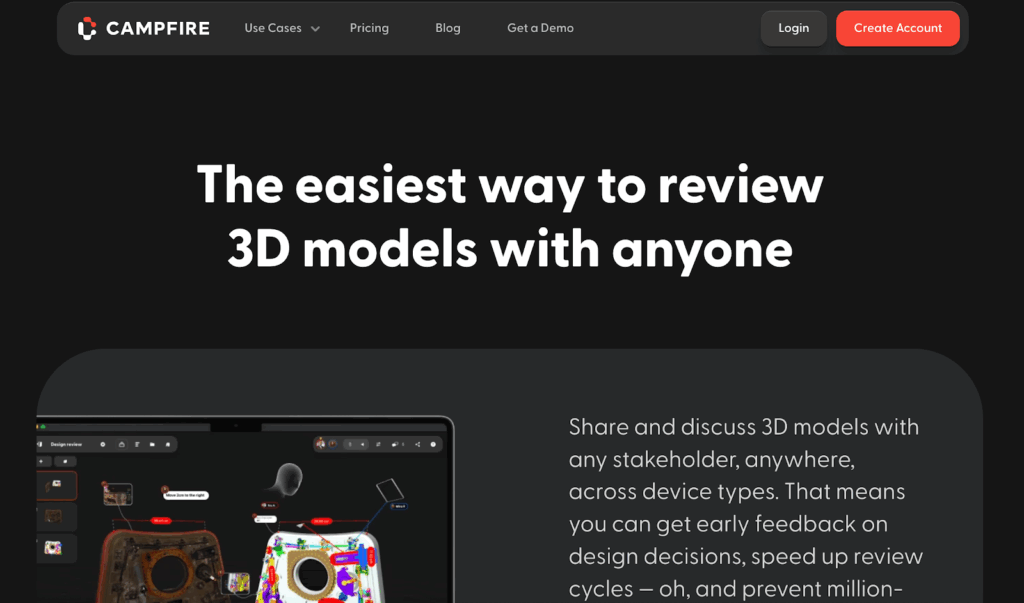Go to the Pricing page
This screenshot has height=603, width=1024.
click(x=369, y=28)
